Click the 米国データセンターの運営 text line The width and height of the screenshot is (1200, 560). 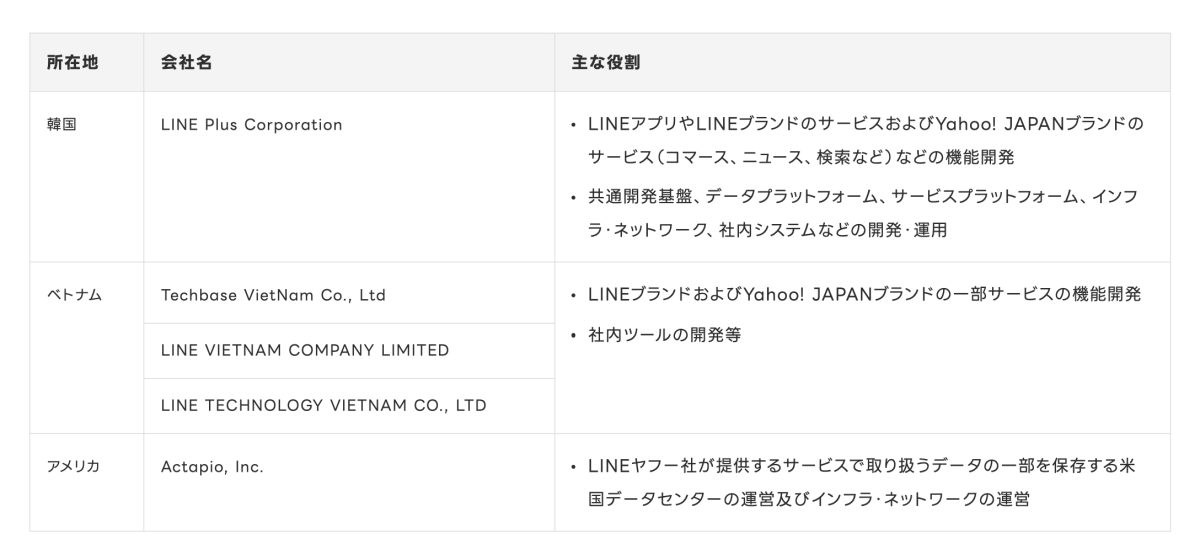pos(809,498)
